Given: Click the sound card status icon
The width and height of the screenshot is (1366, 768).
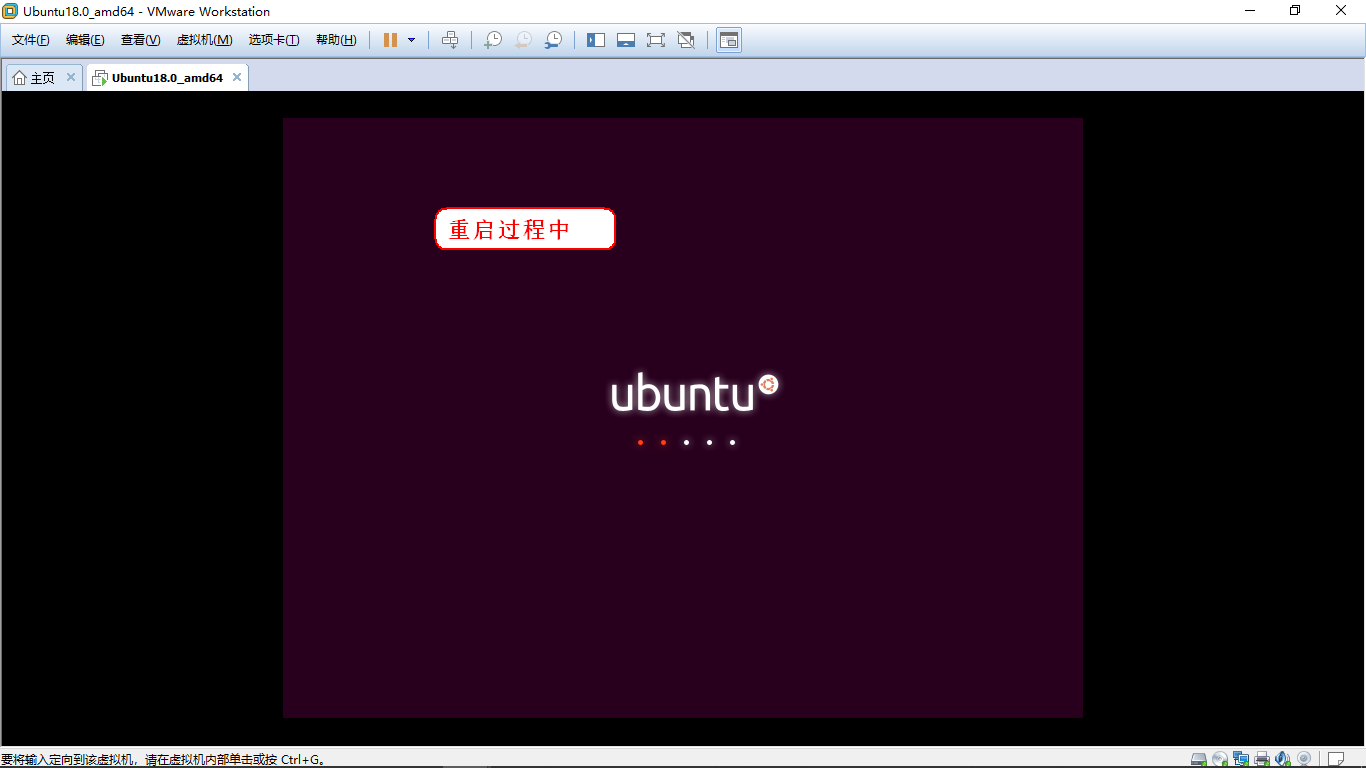Looking at the screenshot, I should pos(1283,759).
